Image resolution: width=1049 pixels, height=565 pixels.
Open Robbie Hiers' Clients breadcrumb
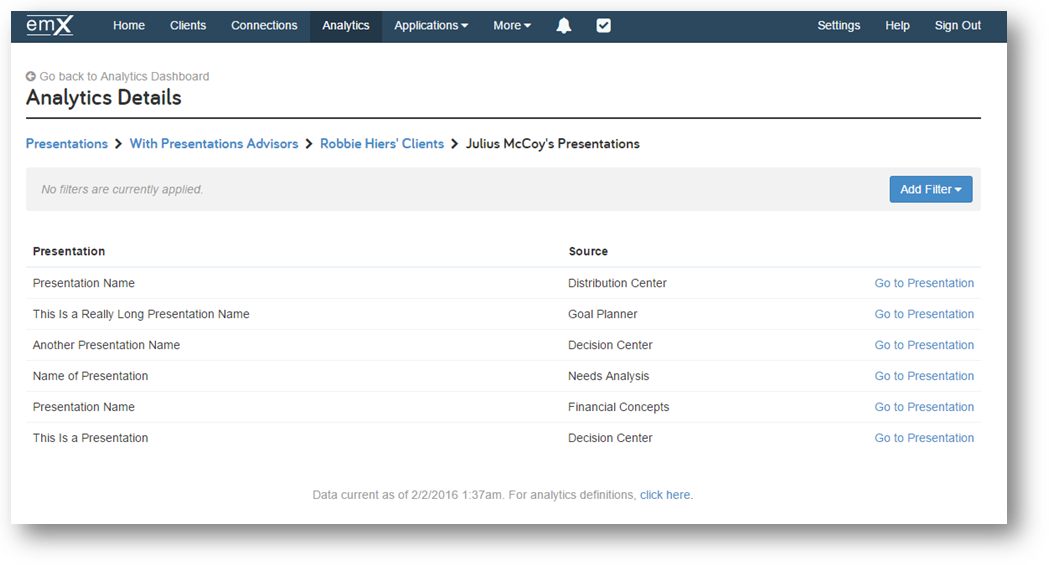[382, 144]
